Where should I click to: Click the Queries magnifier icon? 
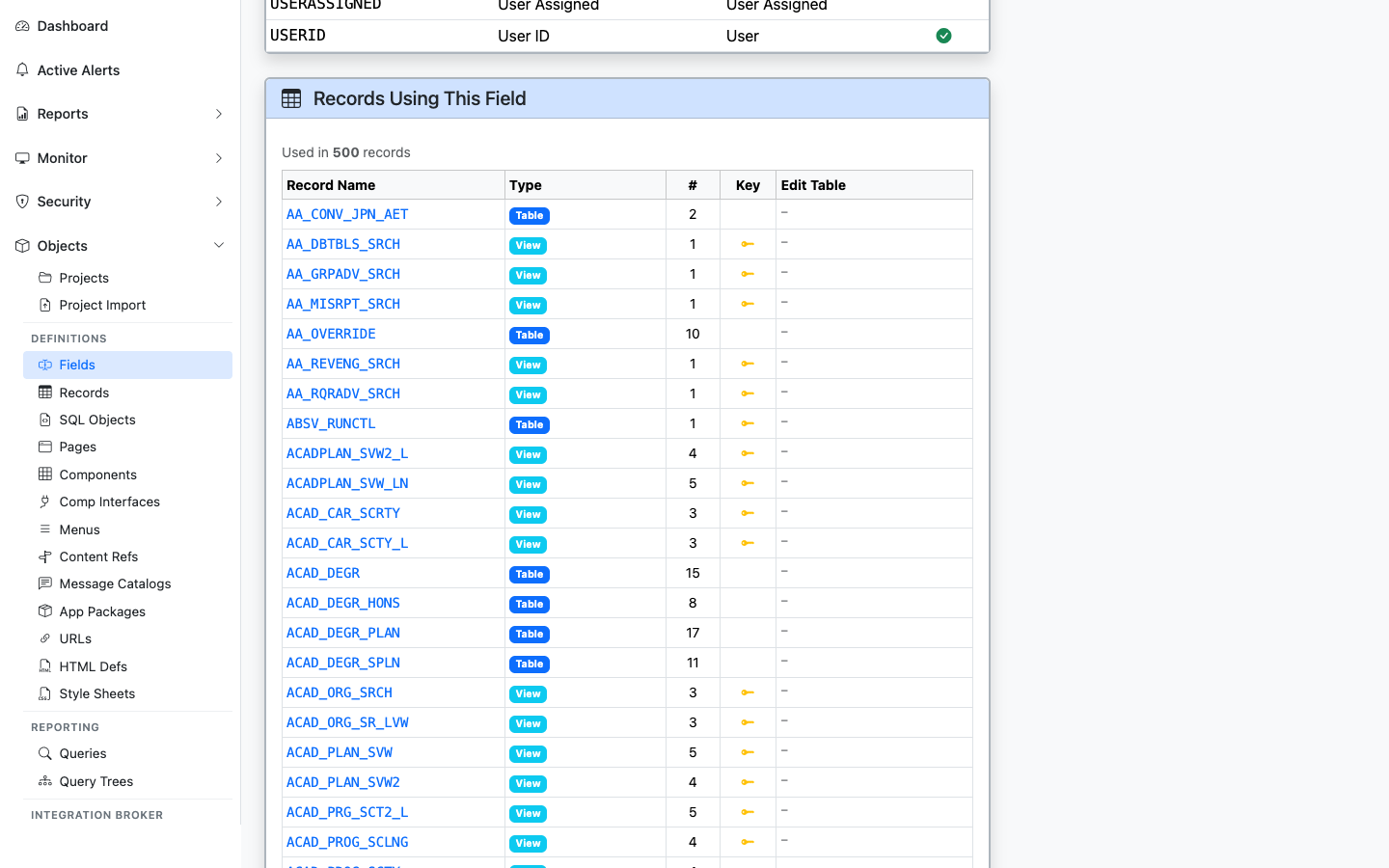(x=45, y=753)
